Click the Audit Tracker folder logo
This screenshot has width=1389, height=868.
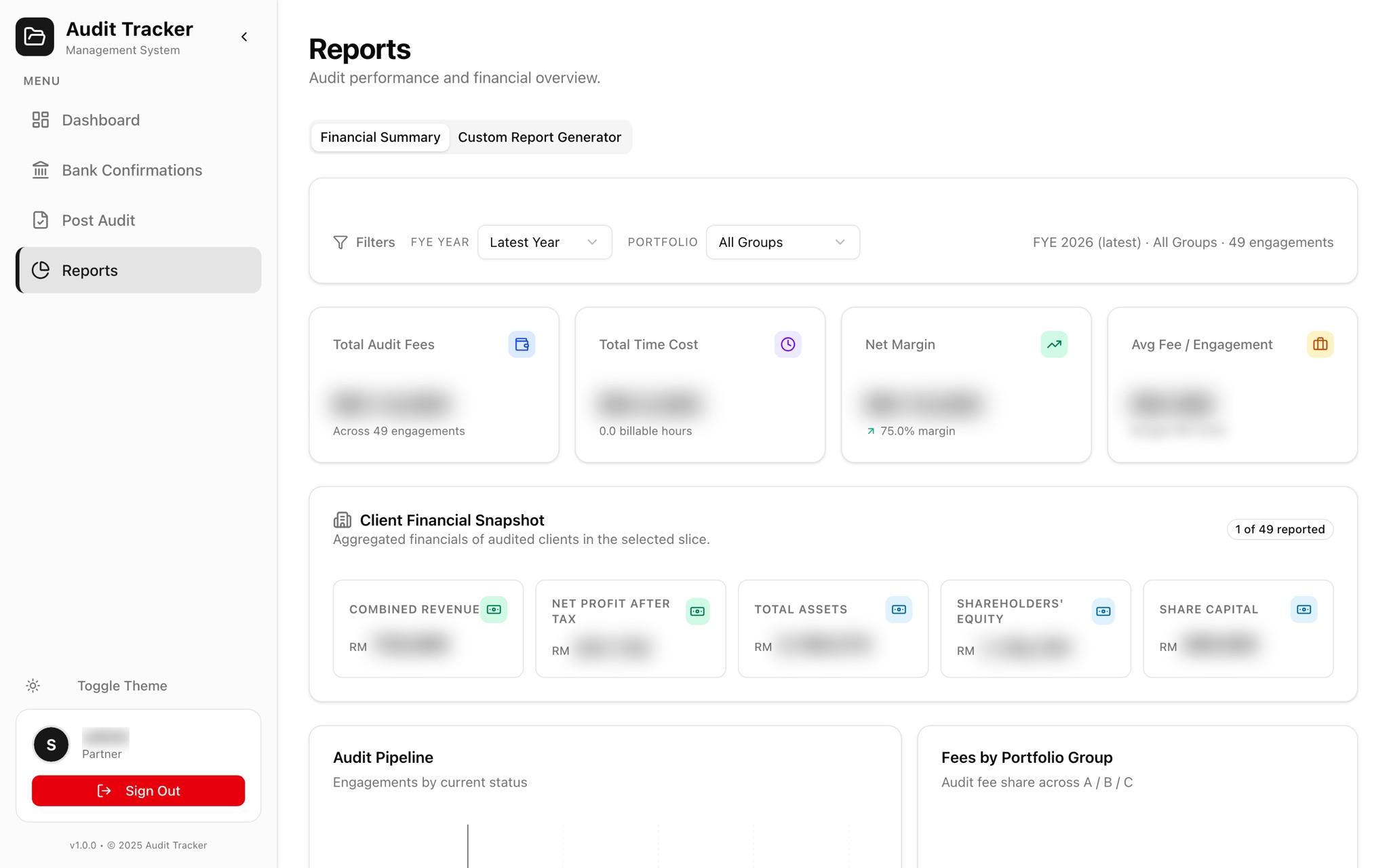pos(35,37)
